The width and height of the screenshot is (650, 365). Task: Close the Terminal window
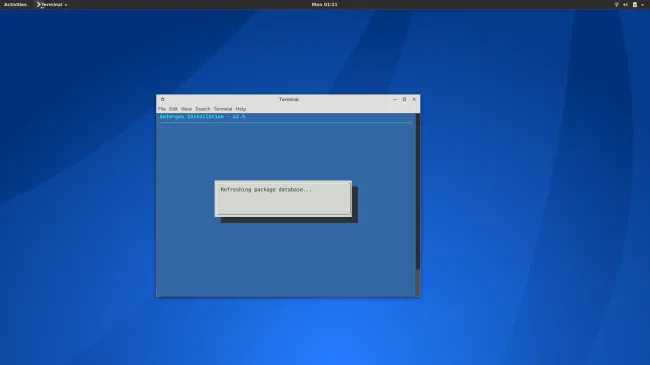(x=414, y=100)
